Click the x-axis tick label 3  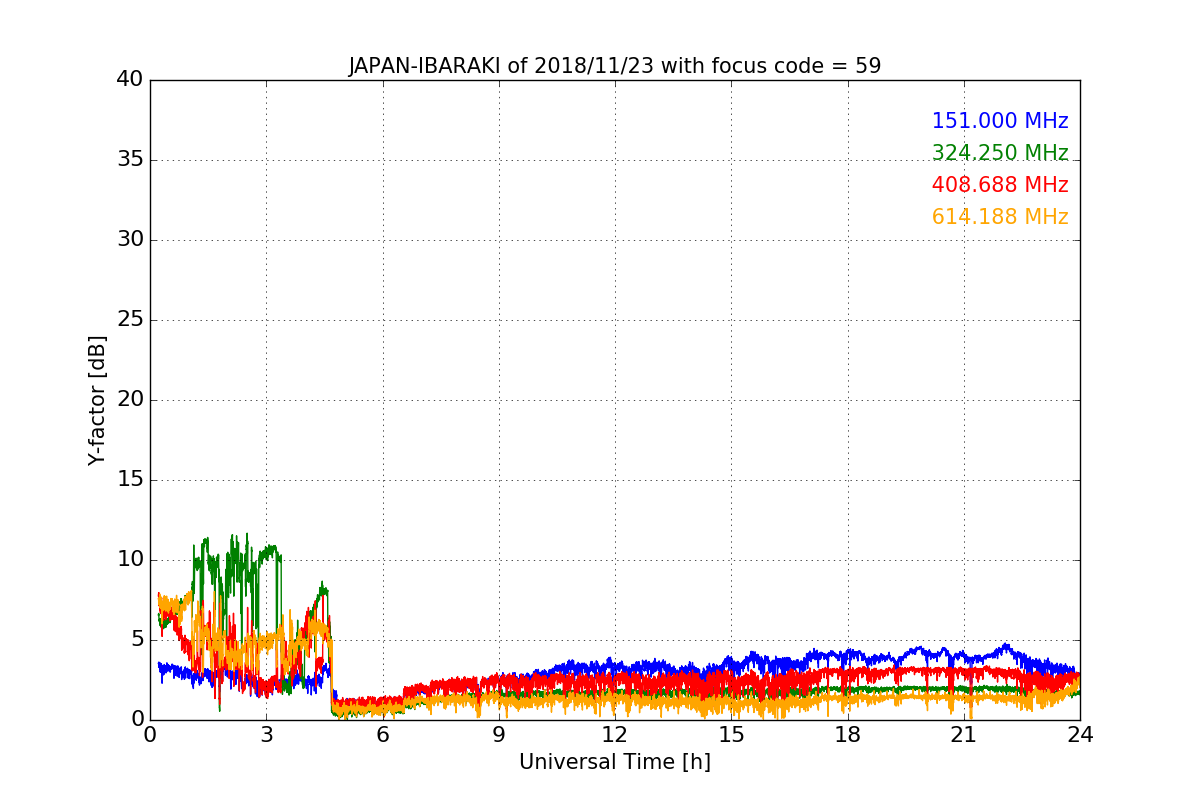[266, 735]
